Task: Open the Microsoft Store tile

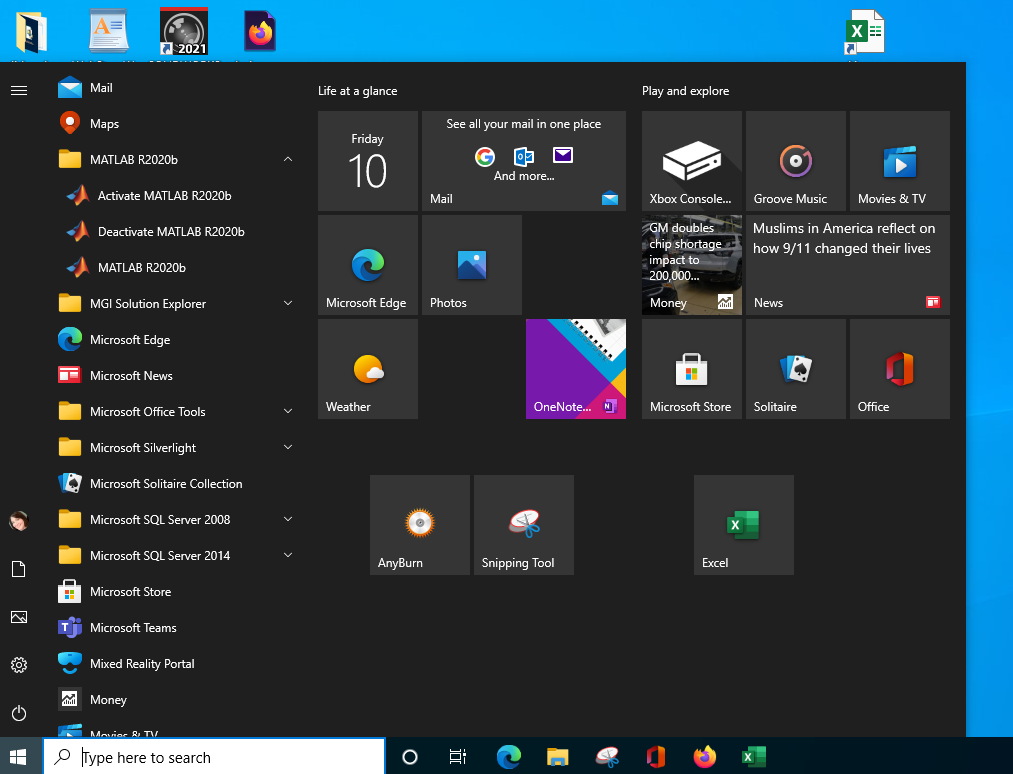Action: click(692, 369)
